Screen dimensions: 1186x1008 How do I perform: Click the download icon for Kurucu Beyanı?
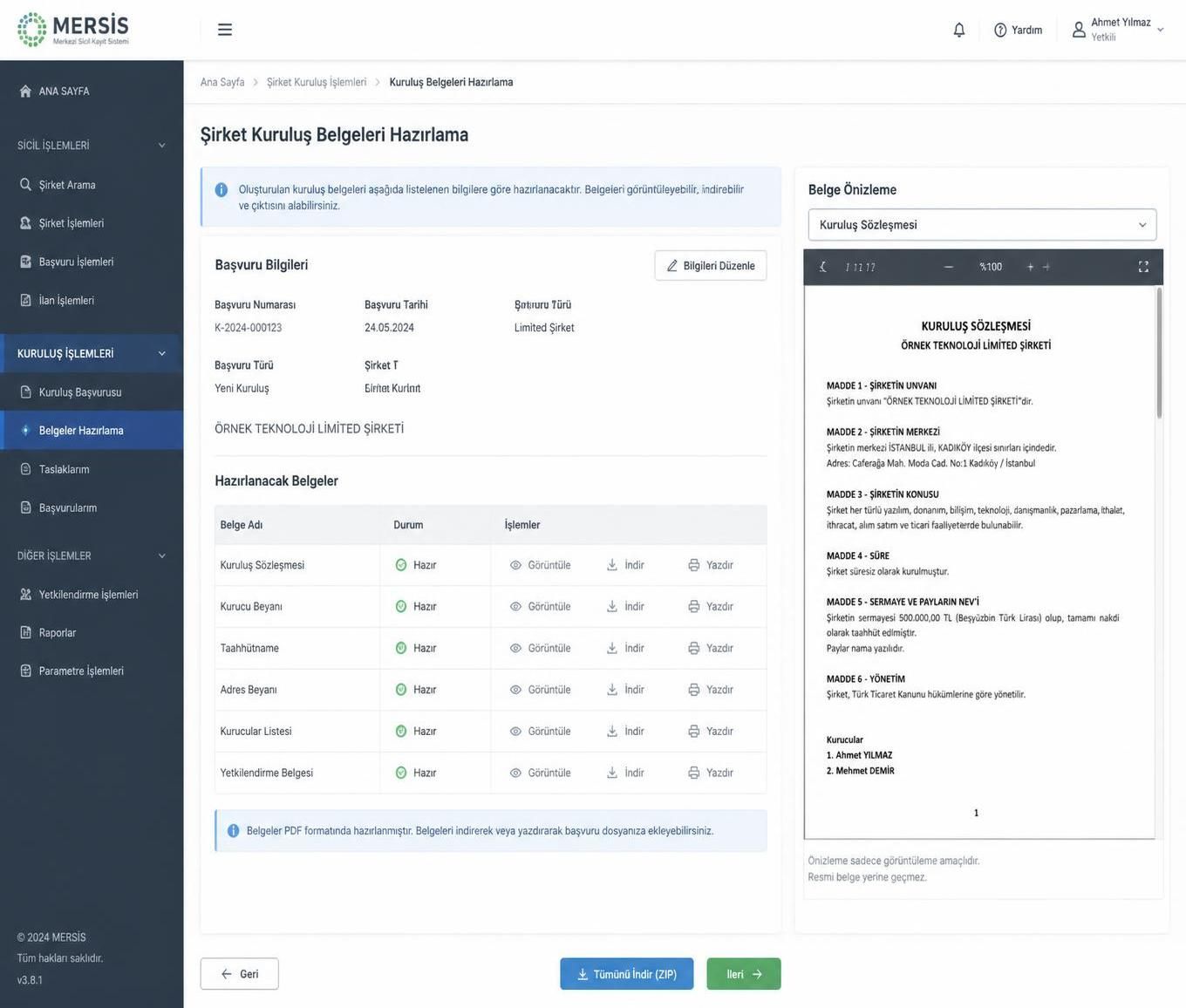[x=612, y=606]
